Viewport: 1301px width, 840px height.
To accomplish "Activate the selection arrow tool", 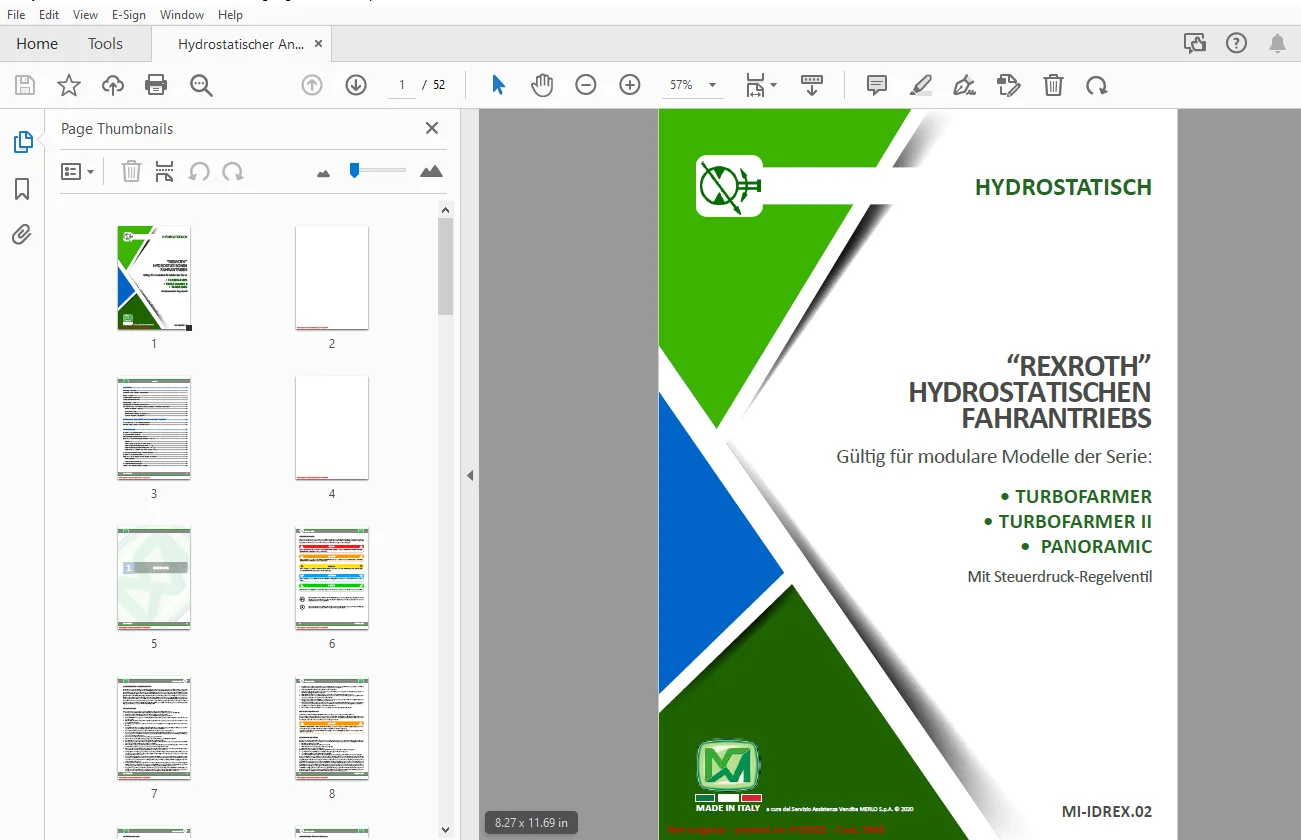I will pyautogui.click(x=498, y=85).
